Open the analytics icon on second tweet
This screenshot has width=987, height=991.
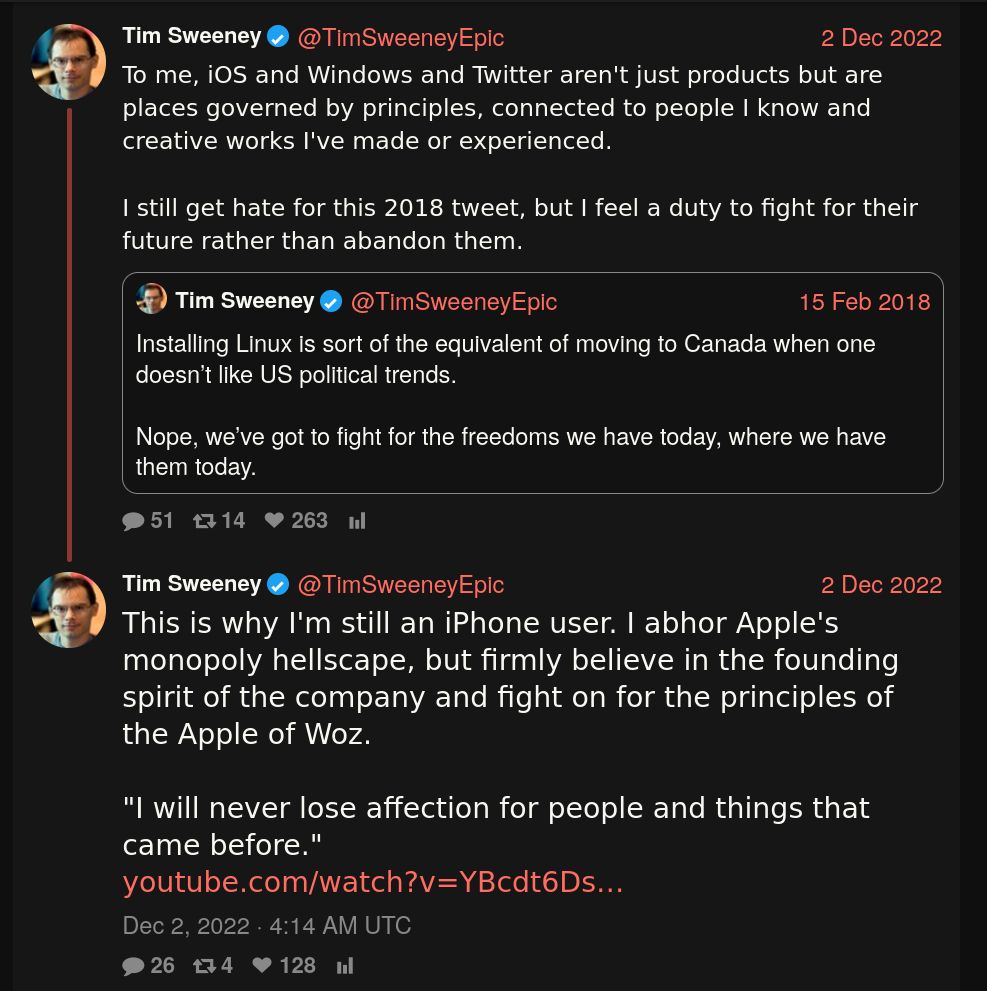[345, 966]
